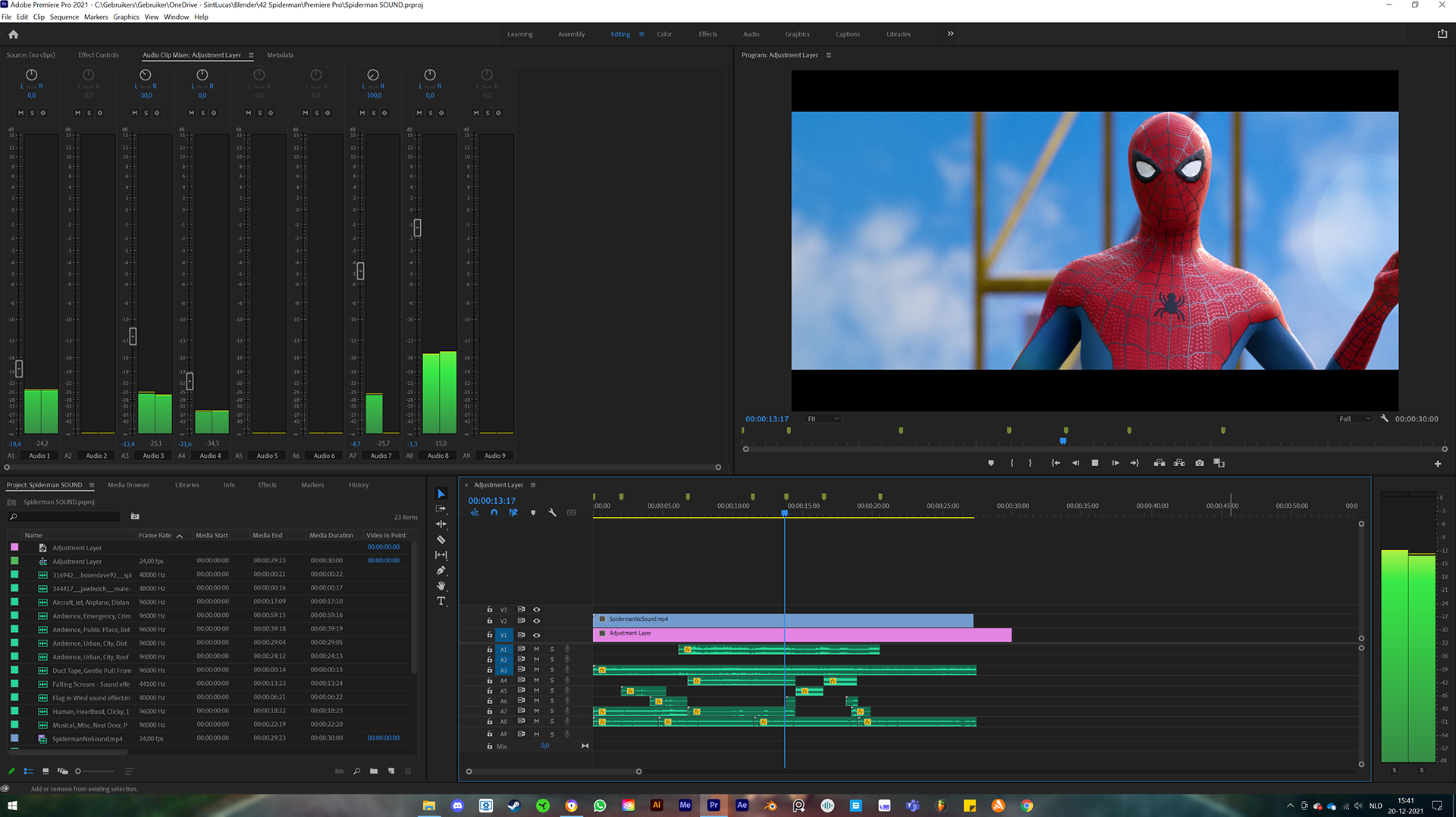Screen dimensions: 1456x817
Task: Show more workspaces chevron
Action: click(x=950, y=33)
